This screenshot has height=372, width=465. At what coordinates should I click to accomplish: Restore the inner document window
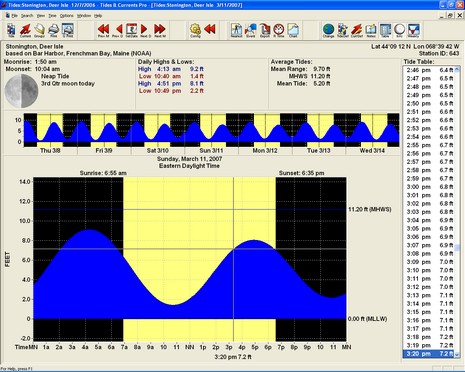pyautogui.click(x=450, y=15)
